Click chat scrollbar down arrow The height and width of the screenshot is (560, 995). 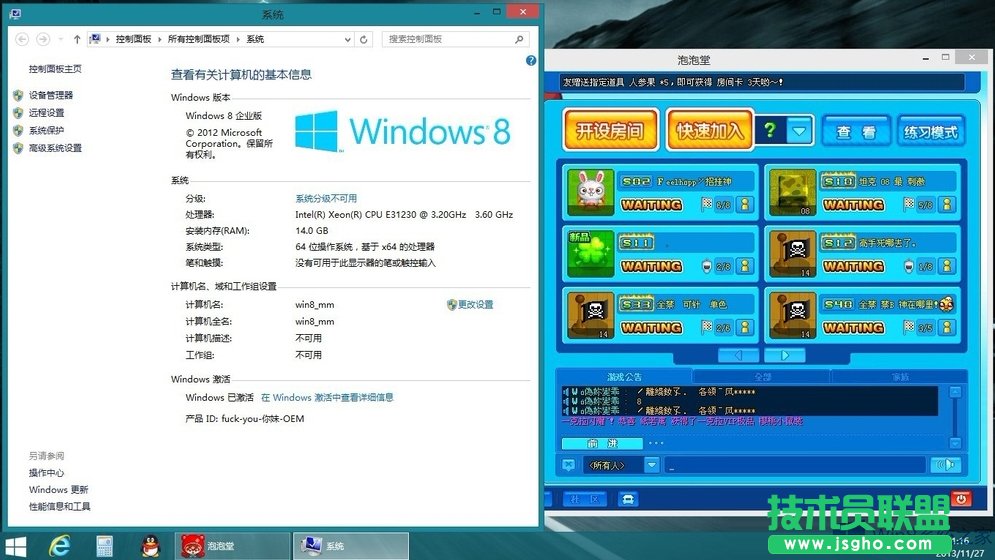pyautogui.click(x=955, y=443)
